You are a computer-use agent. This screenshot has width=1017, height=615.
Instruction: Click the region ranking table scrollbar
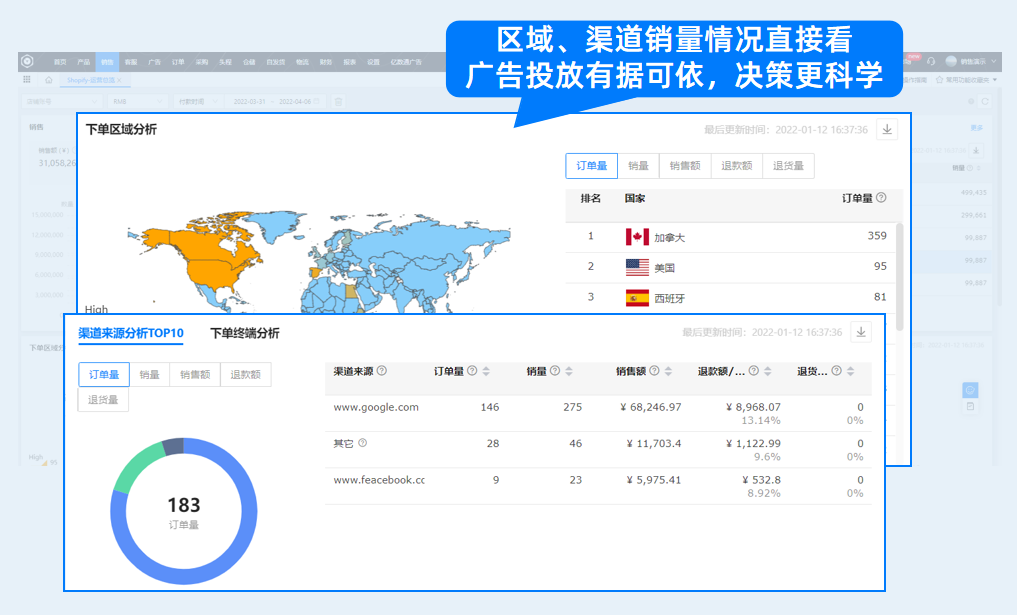click(x=899, y=276)
